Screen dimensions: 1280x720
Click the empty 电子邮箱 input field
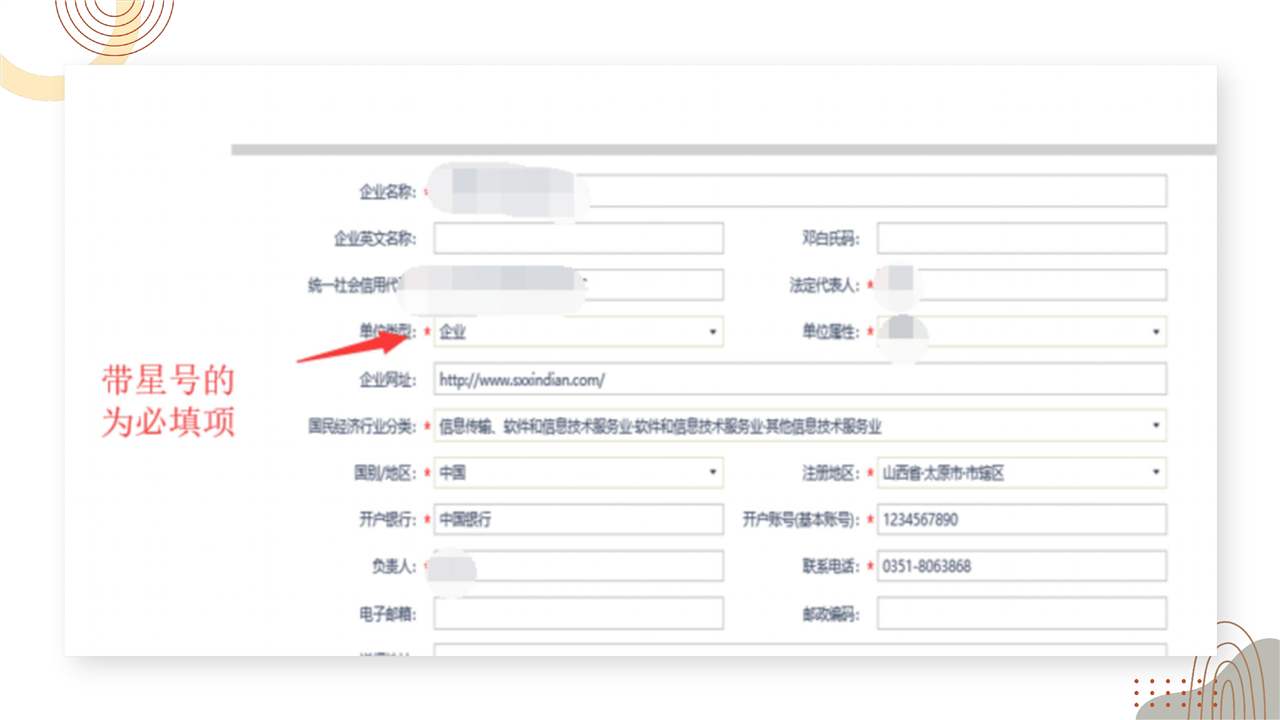click(x=578, y=613)
